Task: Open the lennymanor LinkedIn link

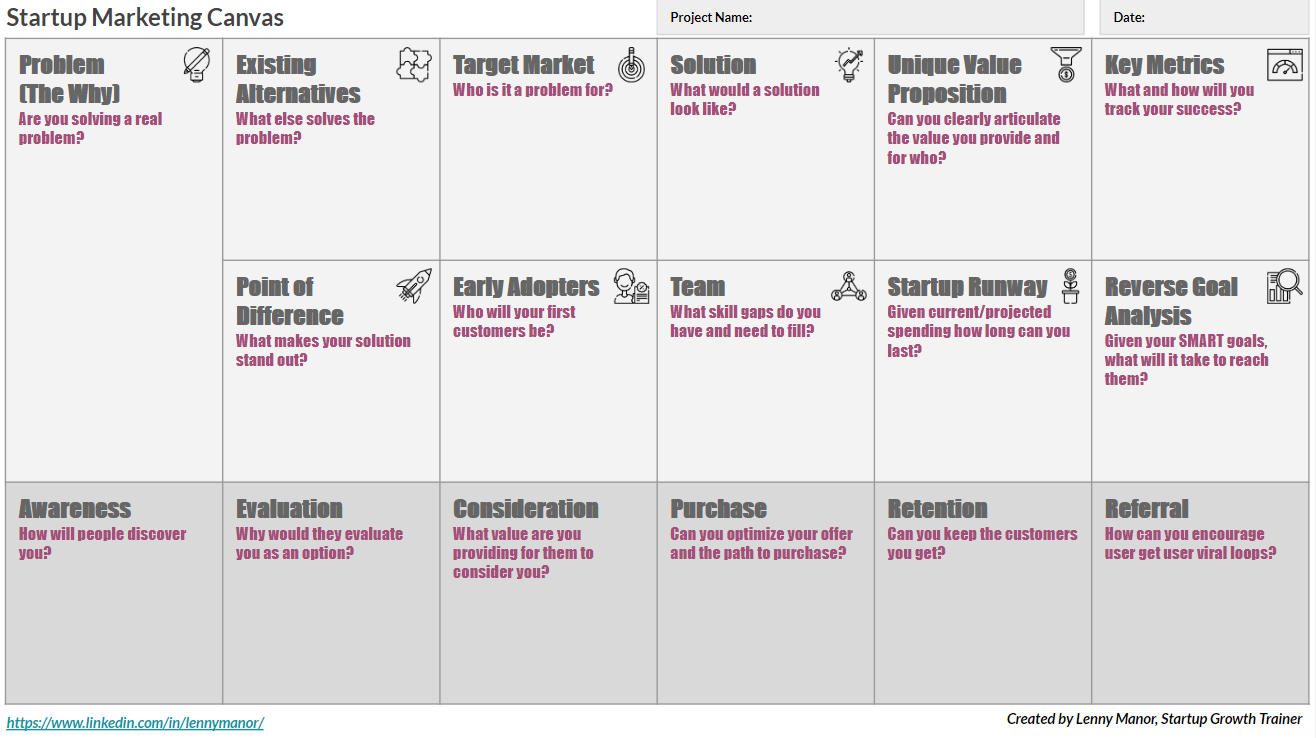Action: [x=135, y=722]
